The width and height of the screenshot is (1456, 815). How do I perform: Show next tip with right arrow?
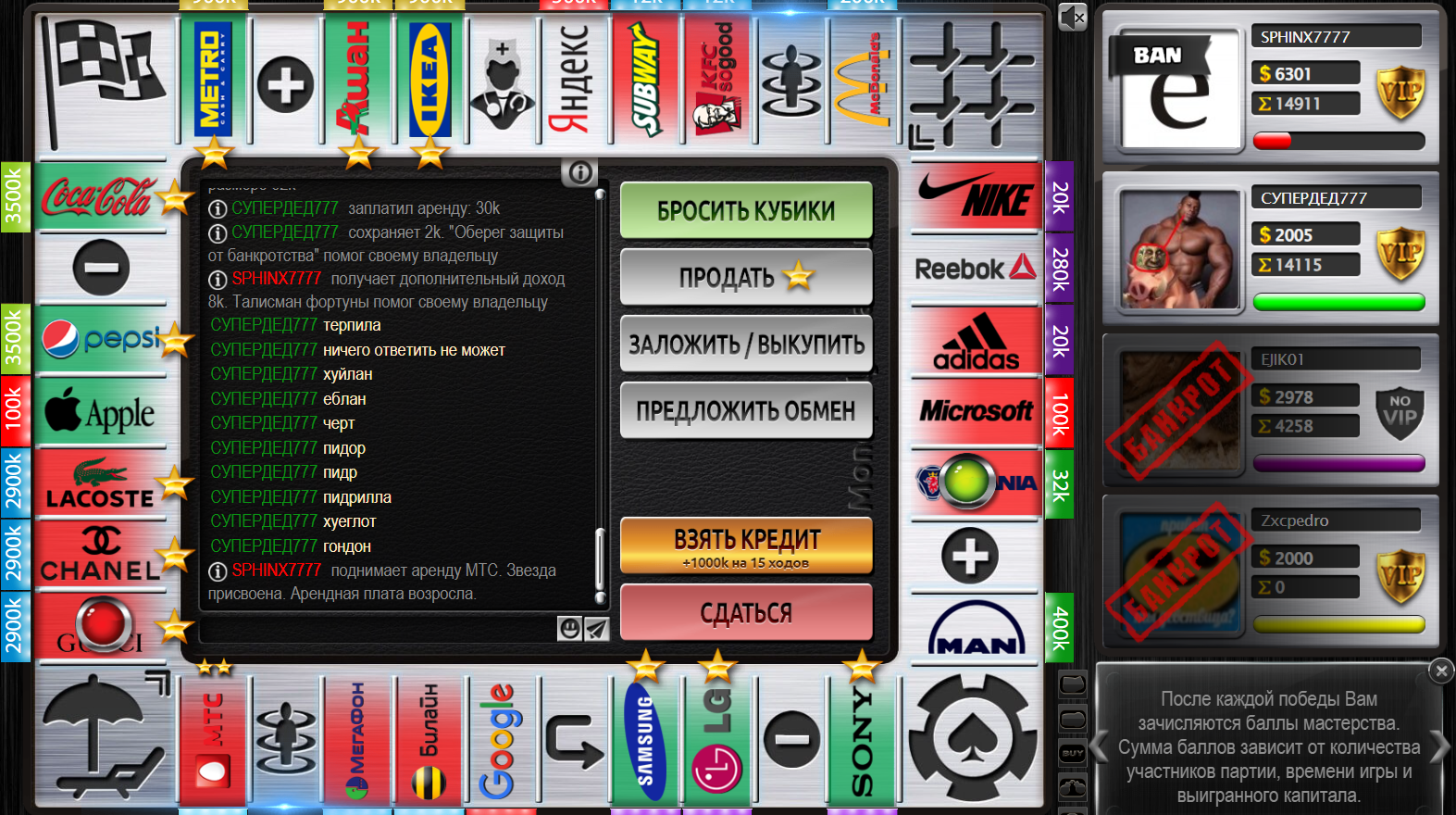point(1440,746)
